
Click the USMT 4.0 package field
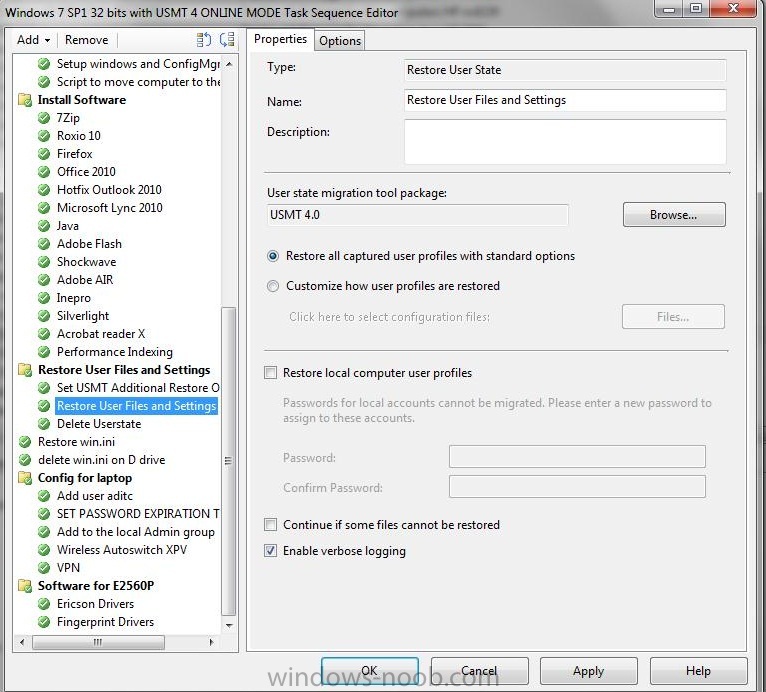tap(418, 215)
